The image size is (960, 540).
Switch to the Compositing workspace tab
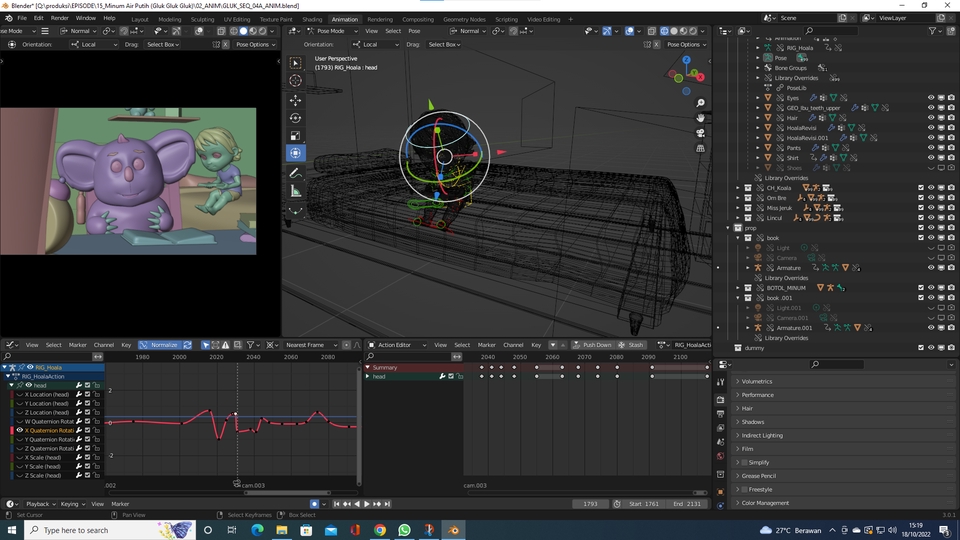418,19
